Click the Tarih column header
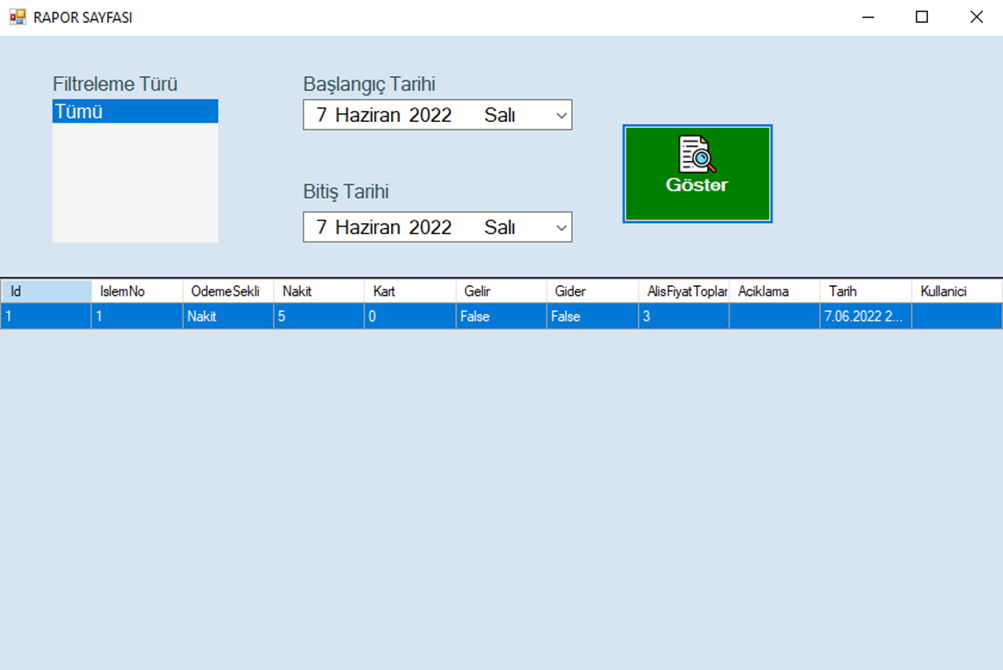The width and height of the screenshot is (1003, 670). point(866,291)
